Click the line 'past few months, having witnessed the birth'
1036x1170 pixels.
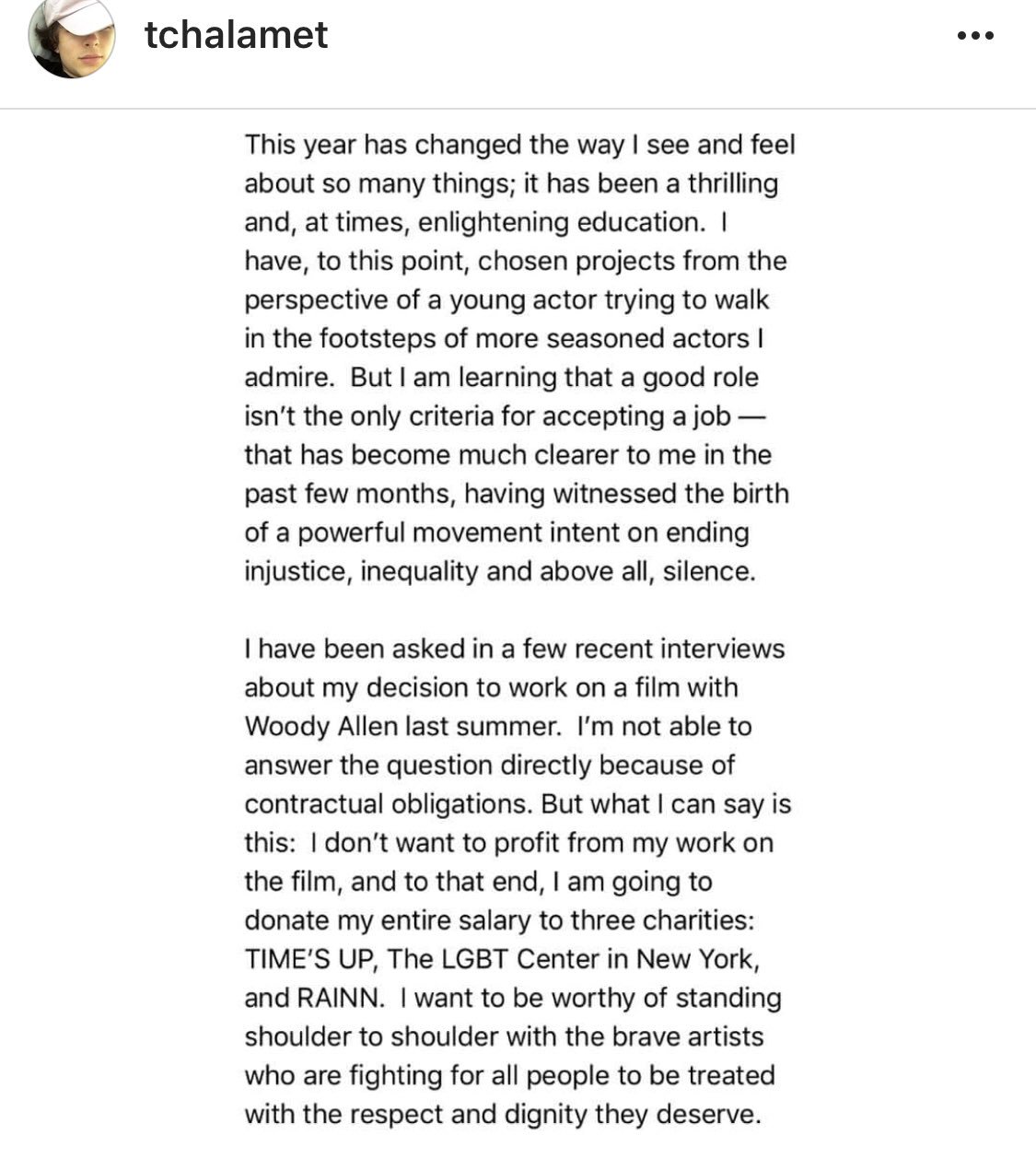click(x=517, y=495)
